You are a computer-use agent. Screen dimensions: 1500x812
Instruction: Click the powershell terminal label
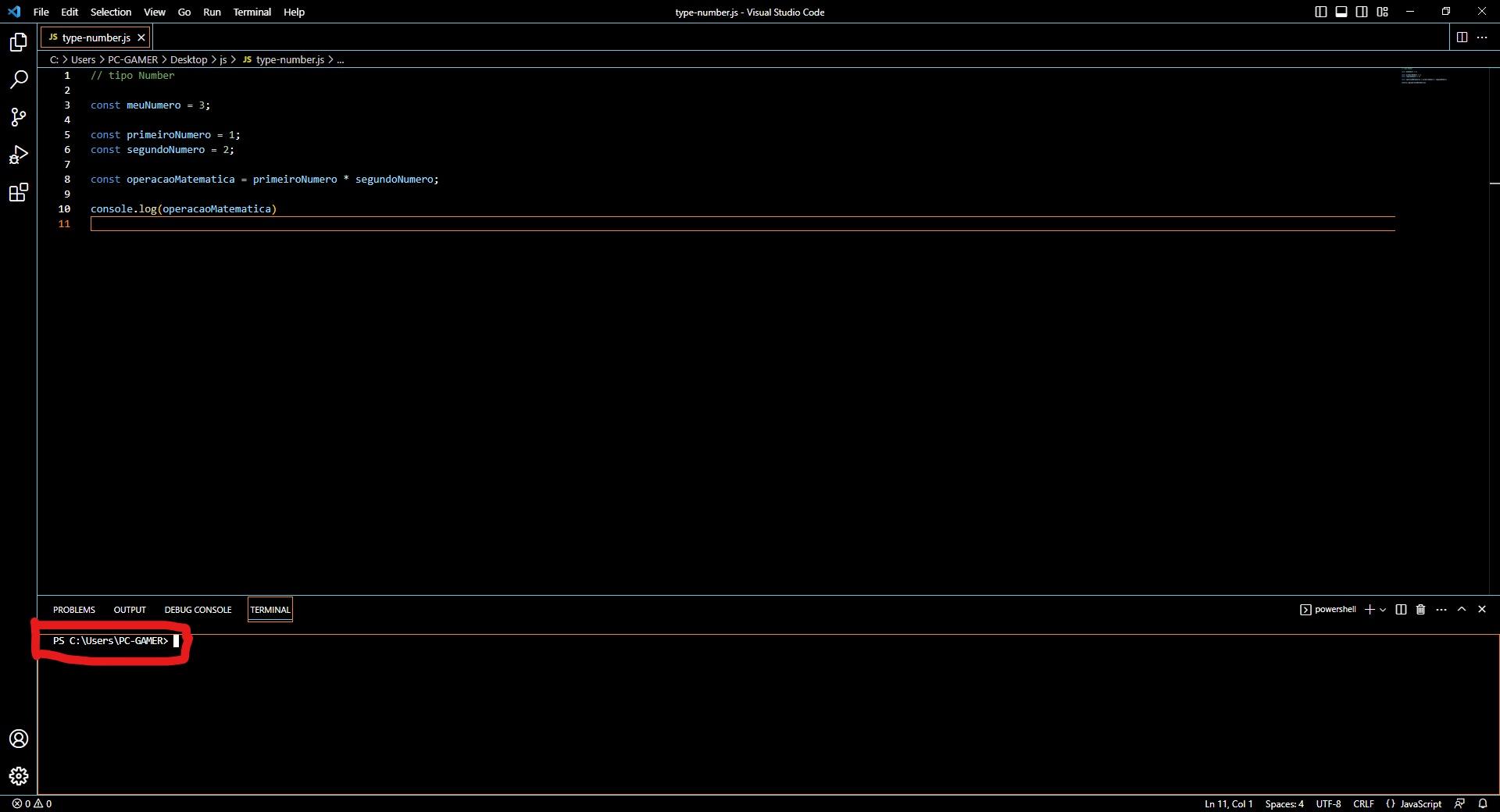tap(1328, 610)
